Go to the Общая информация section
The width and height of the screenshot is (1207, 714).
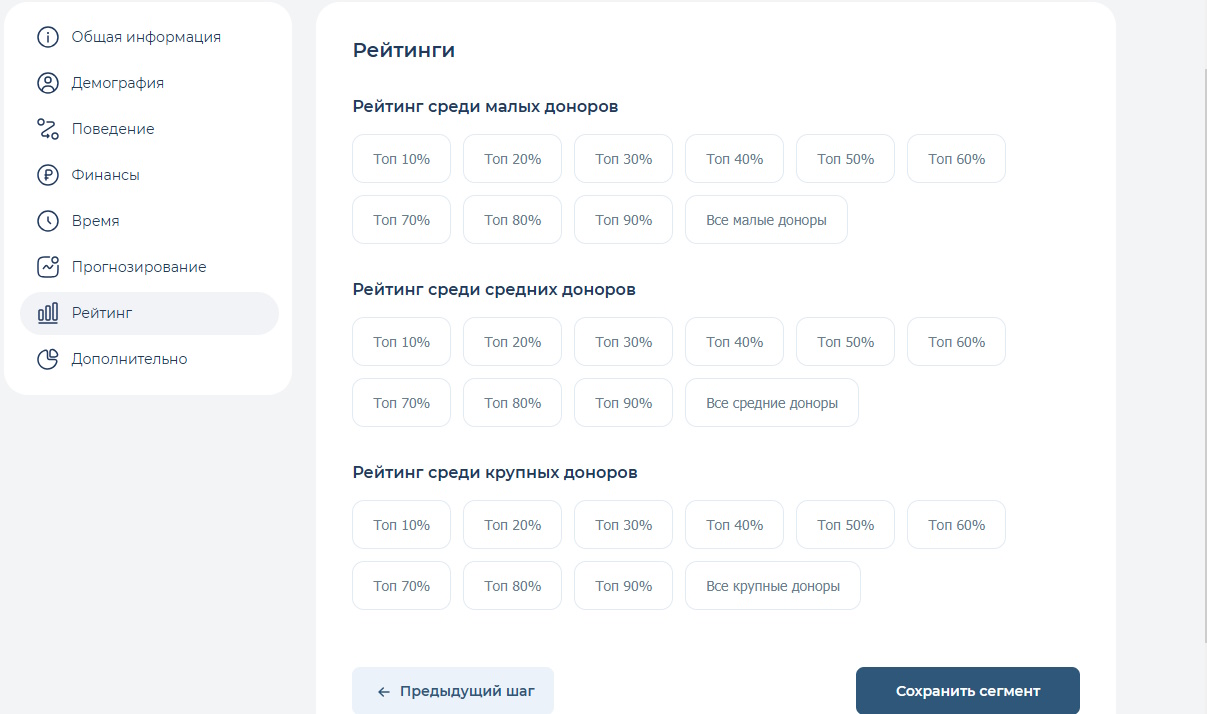click(x=146, y=37)
